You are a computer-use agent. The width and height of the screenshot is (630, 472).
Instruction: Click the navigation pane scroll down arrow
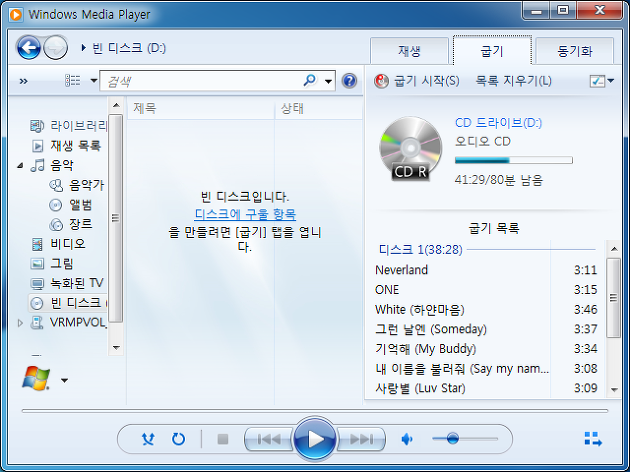pos(116,347)
